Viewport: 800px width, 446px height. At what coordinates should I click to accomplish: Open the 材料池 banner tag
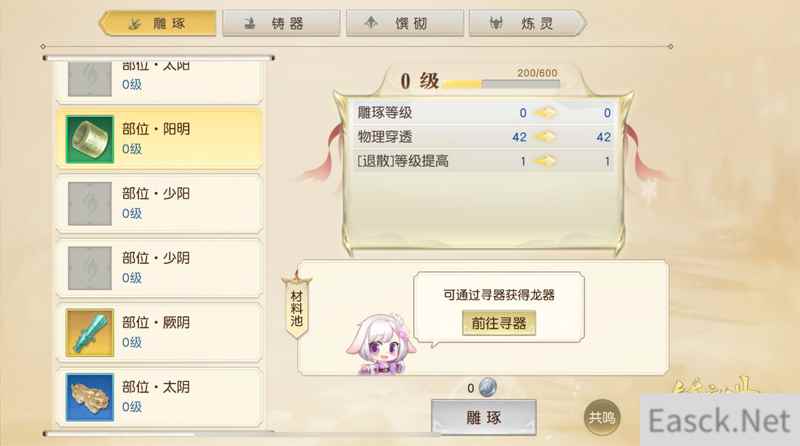pyautogui.click(x=296, y=308)
